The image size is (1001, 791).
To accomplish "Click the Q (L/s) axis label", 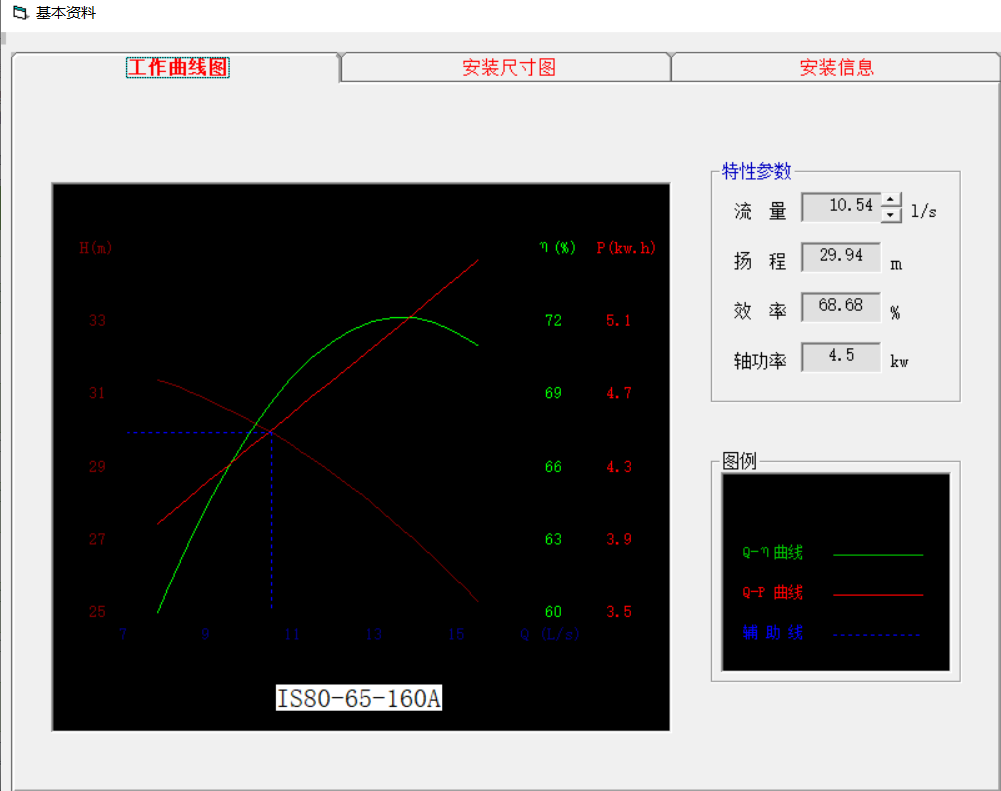I will tap(550, 634).
